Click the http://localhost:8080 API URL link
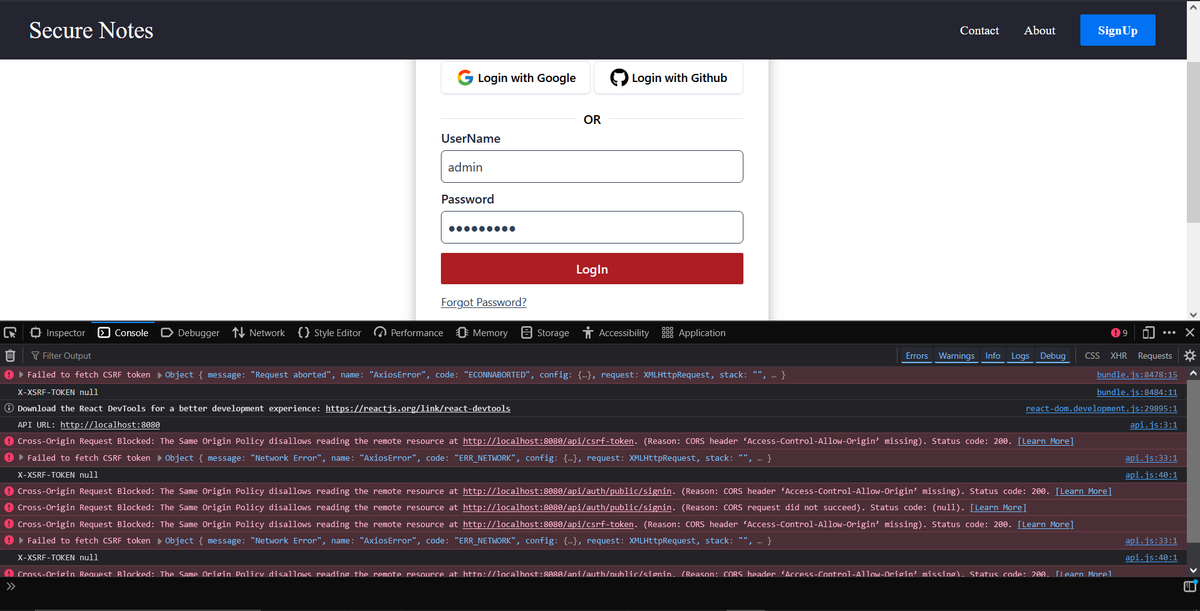The image size is (1200, 611). coord(110,425)
